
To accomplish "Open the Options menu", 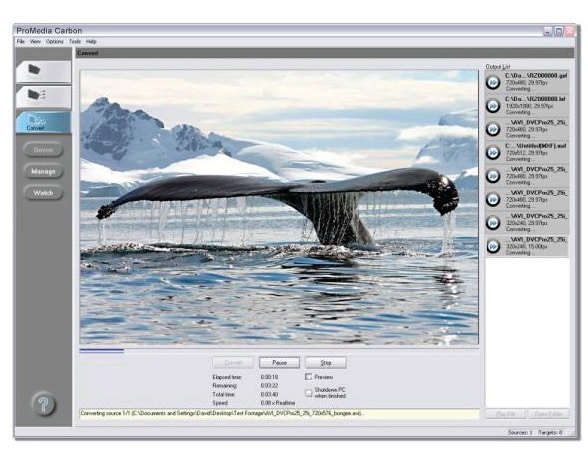I will [55, 42].
